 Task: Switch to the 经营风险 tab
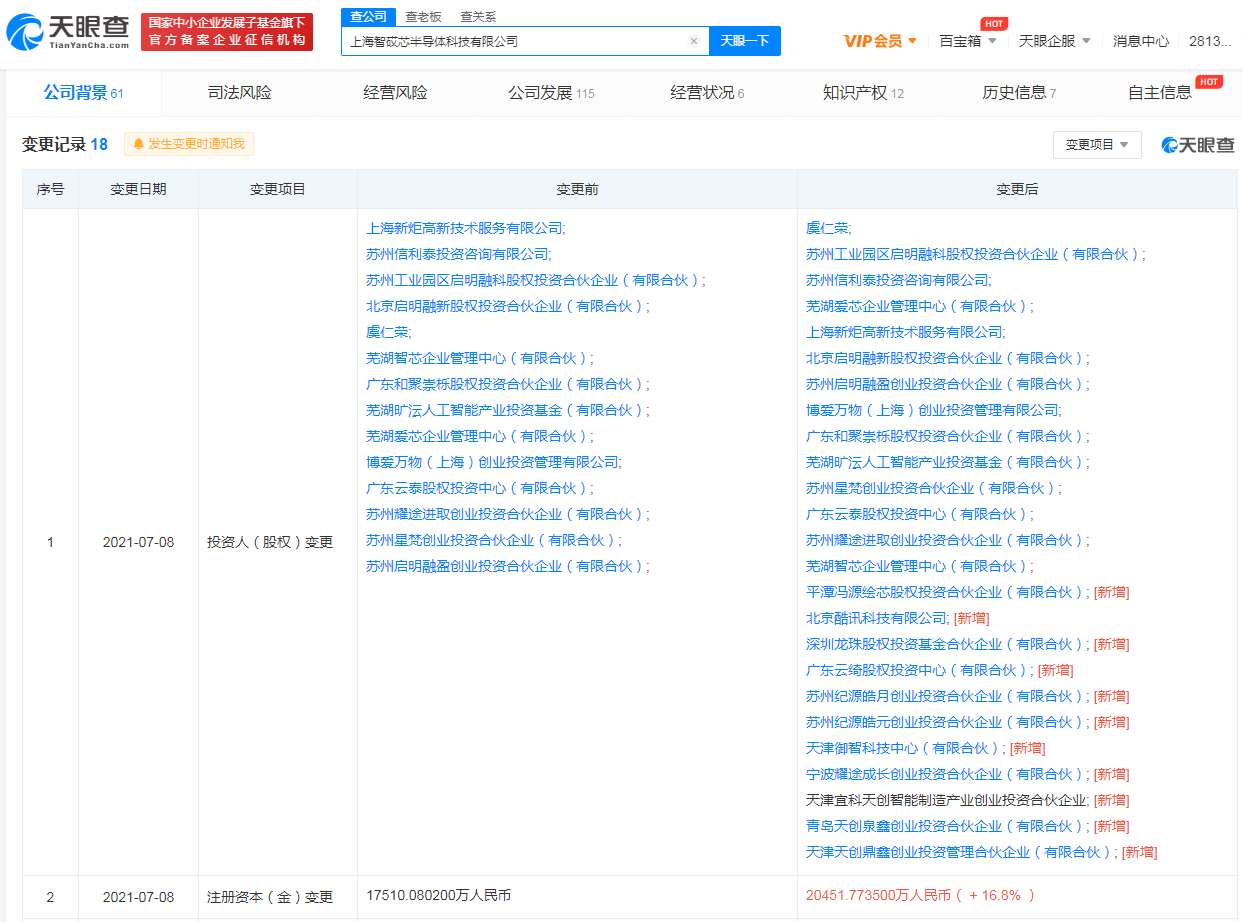coord(395,93)
